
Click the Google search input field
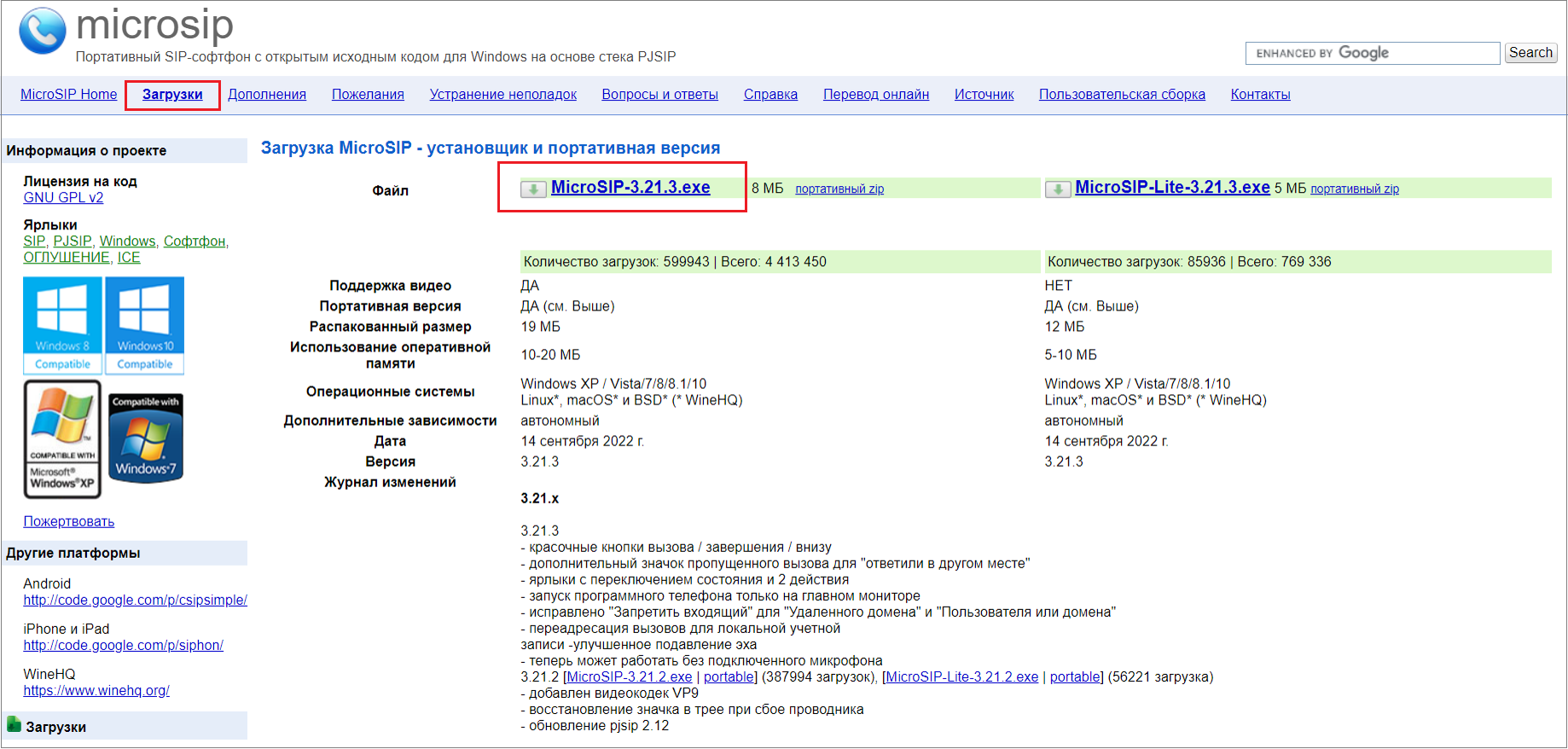point(1373,53)
